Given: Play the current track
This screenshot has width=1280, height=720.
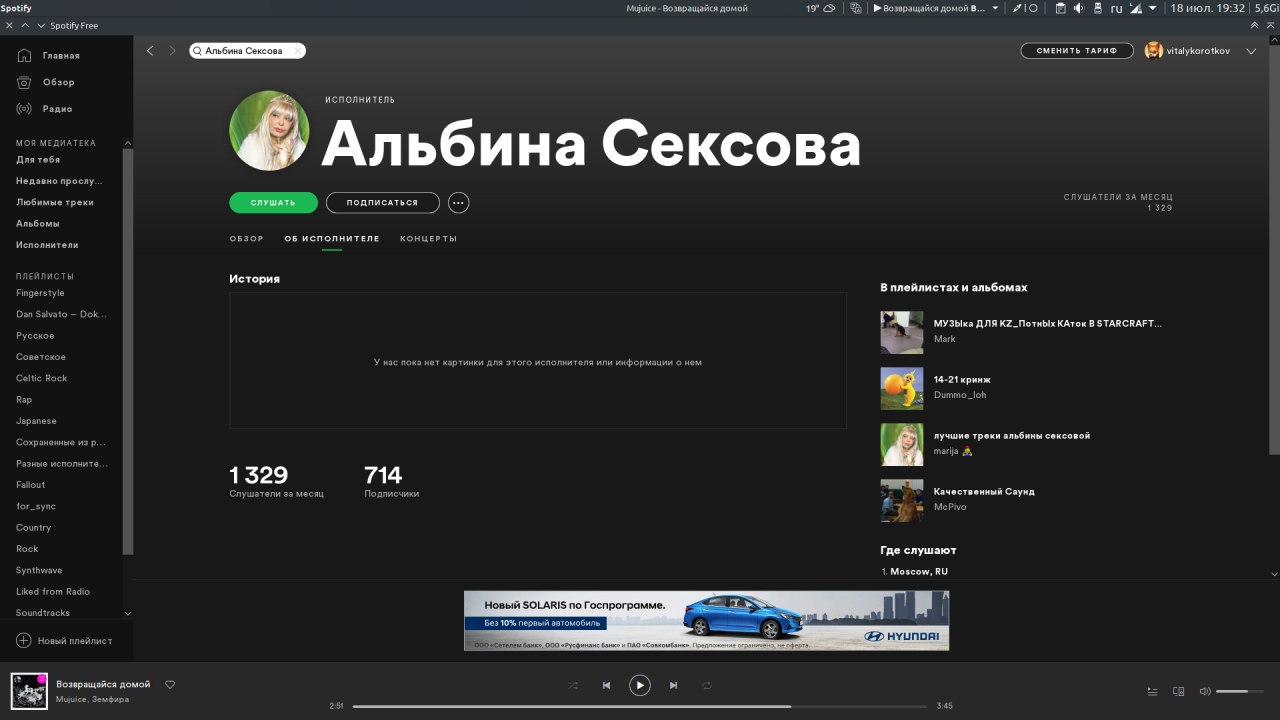Looking at the screenshot, I should [639, 685].
